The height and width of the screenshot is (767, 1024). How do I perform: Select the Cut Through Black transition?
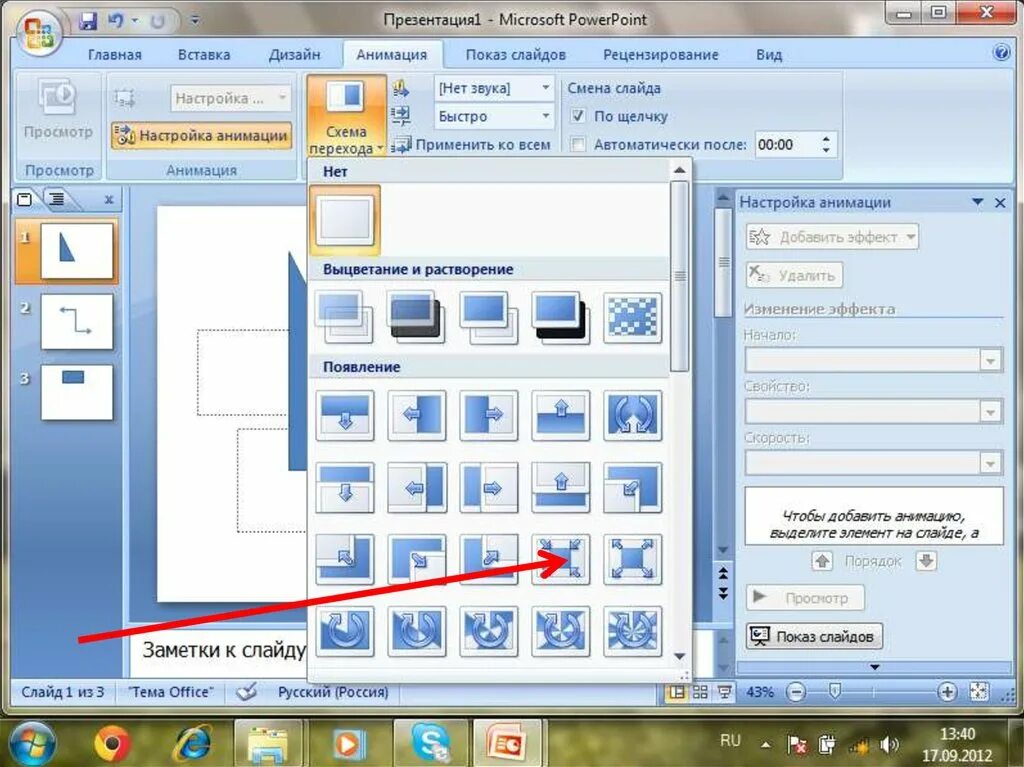click(560, 318)
